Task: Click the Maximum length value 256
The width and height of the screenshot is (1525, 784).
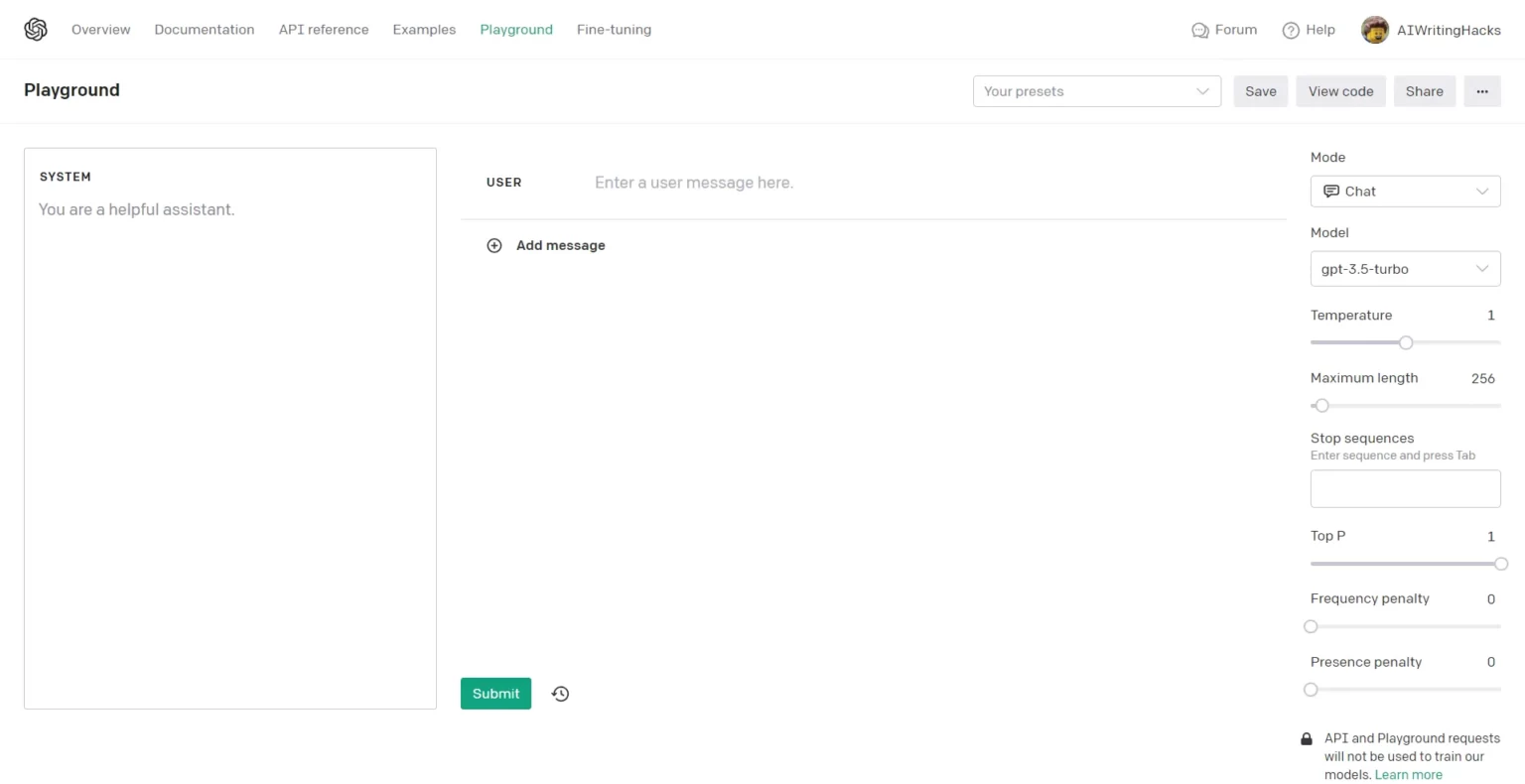Action: [x=1483, y=379]
